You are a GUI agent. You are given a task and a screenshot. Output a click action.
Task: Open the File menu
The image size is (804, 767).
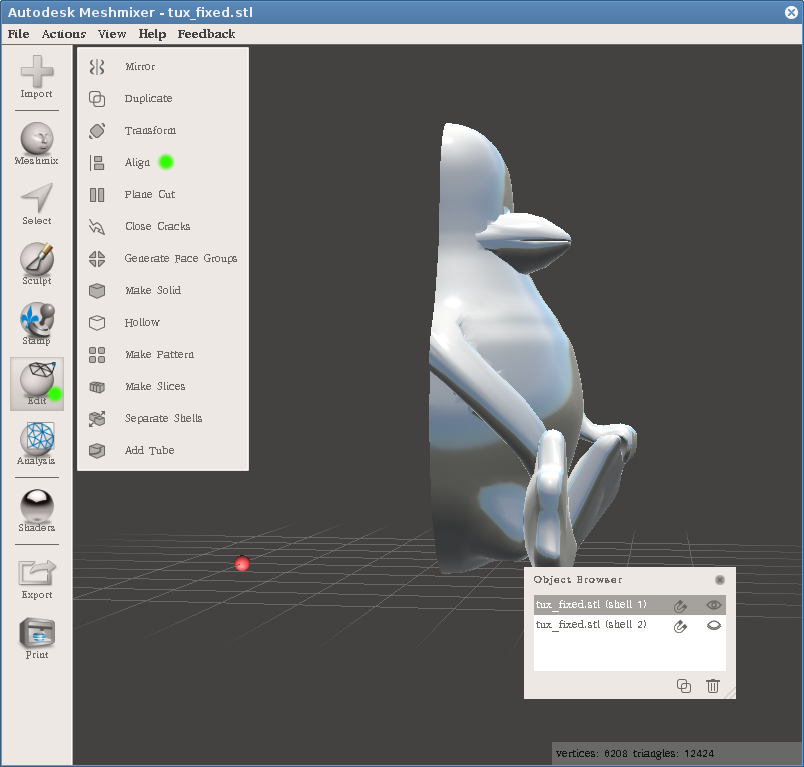pos(18,34)
